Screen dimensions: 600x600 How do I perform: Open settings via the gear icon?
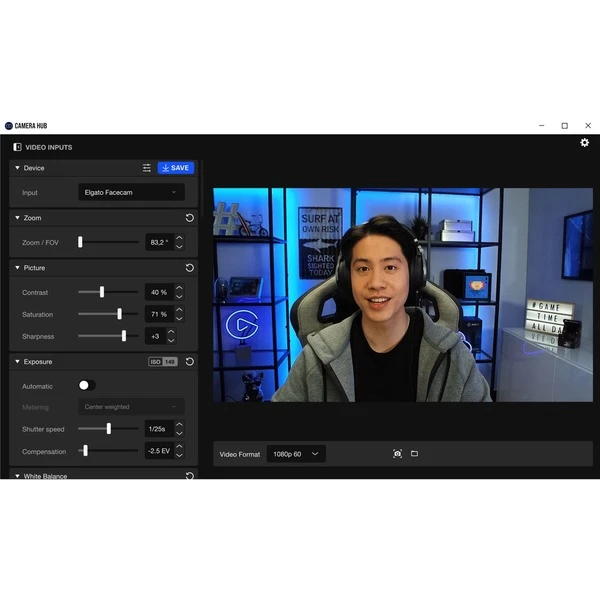pyautogui.click(x=584, y=143)
